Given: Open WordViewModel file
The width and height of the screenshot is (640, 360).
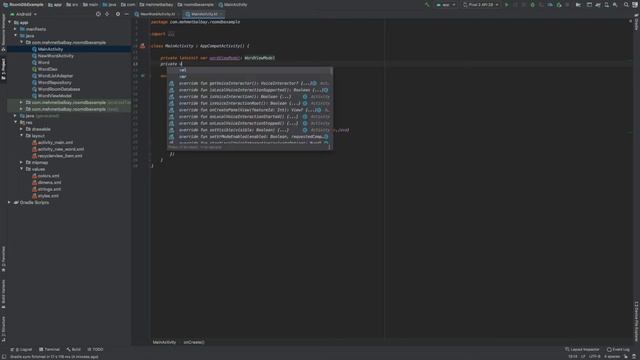Looking at the screenshot, I should point(54,96).
